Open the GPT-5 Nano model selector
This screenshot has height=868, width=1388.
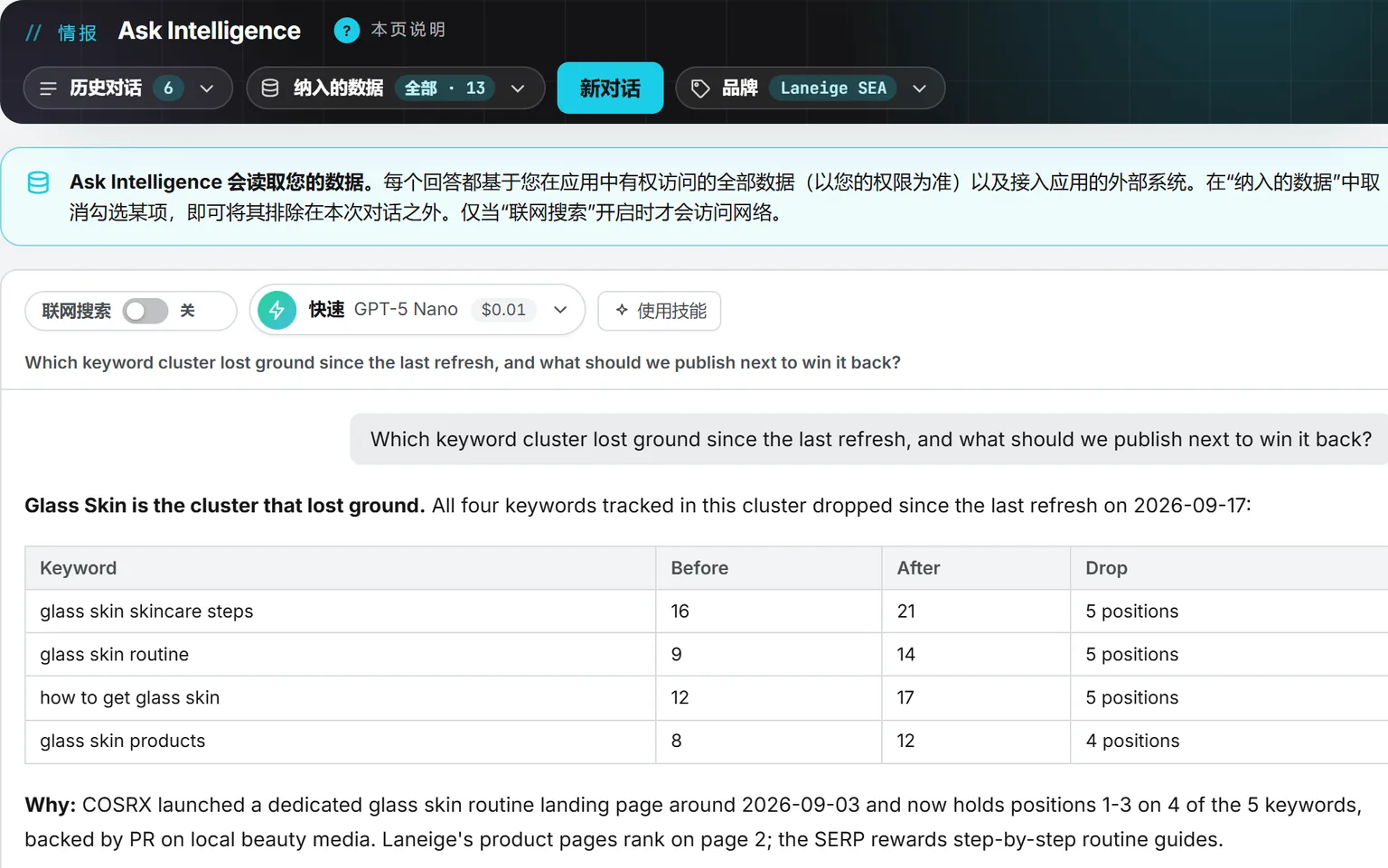click(417, 311)
